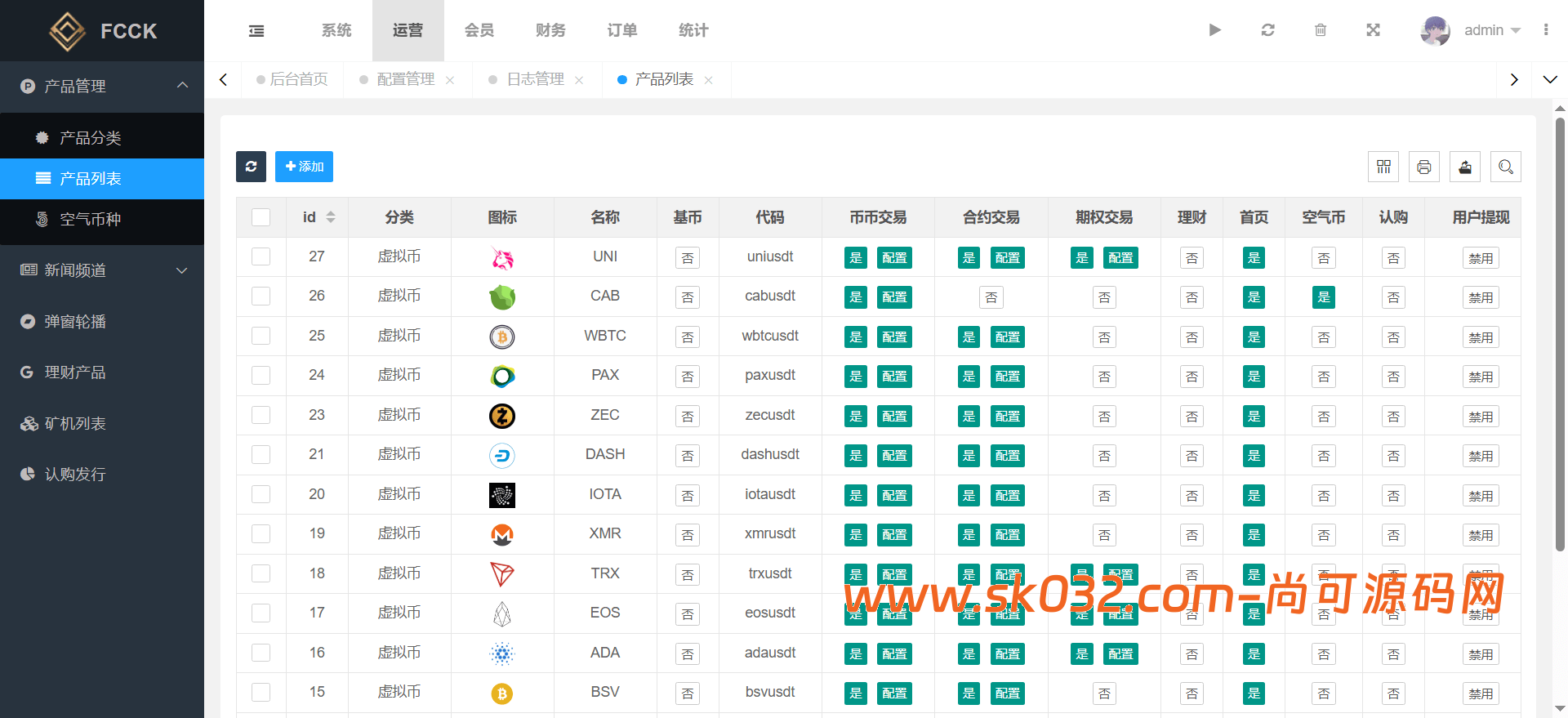Toggle the sidebar collapse hamburger icon
The image size is (1568, 718).
tap(256, 31)
